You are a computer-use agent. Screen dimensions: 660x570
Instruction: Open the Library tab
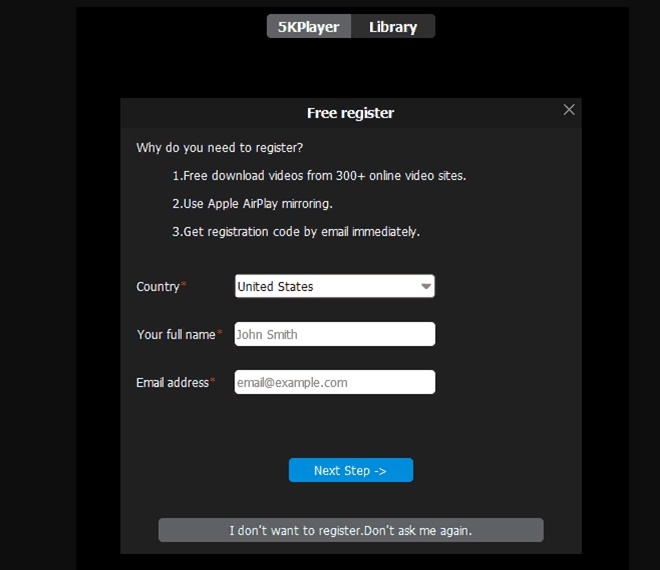(393, 27)
